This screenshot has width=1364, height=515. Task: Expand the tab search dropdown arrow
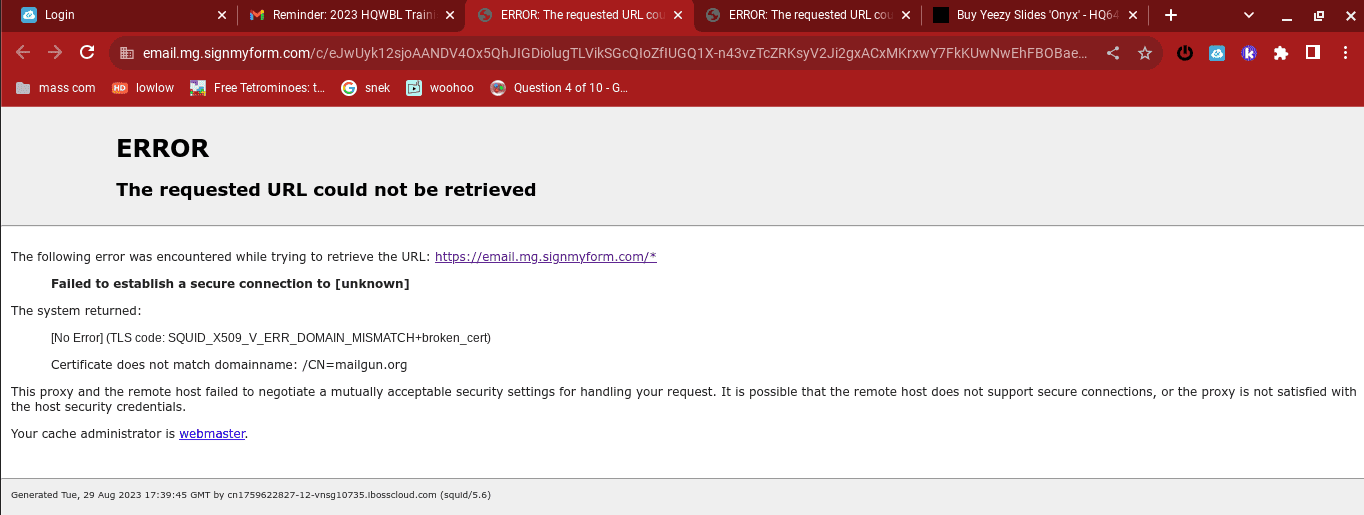point(1249,15)
